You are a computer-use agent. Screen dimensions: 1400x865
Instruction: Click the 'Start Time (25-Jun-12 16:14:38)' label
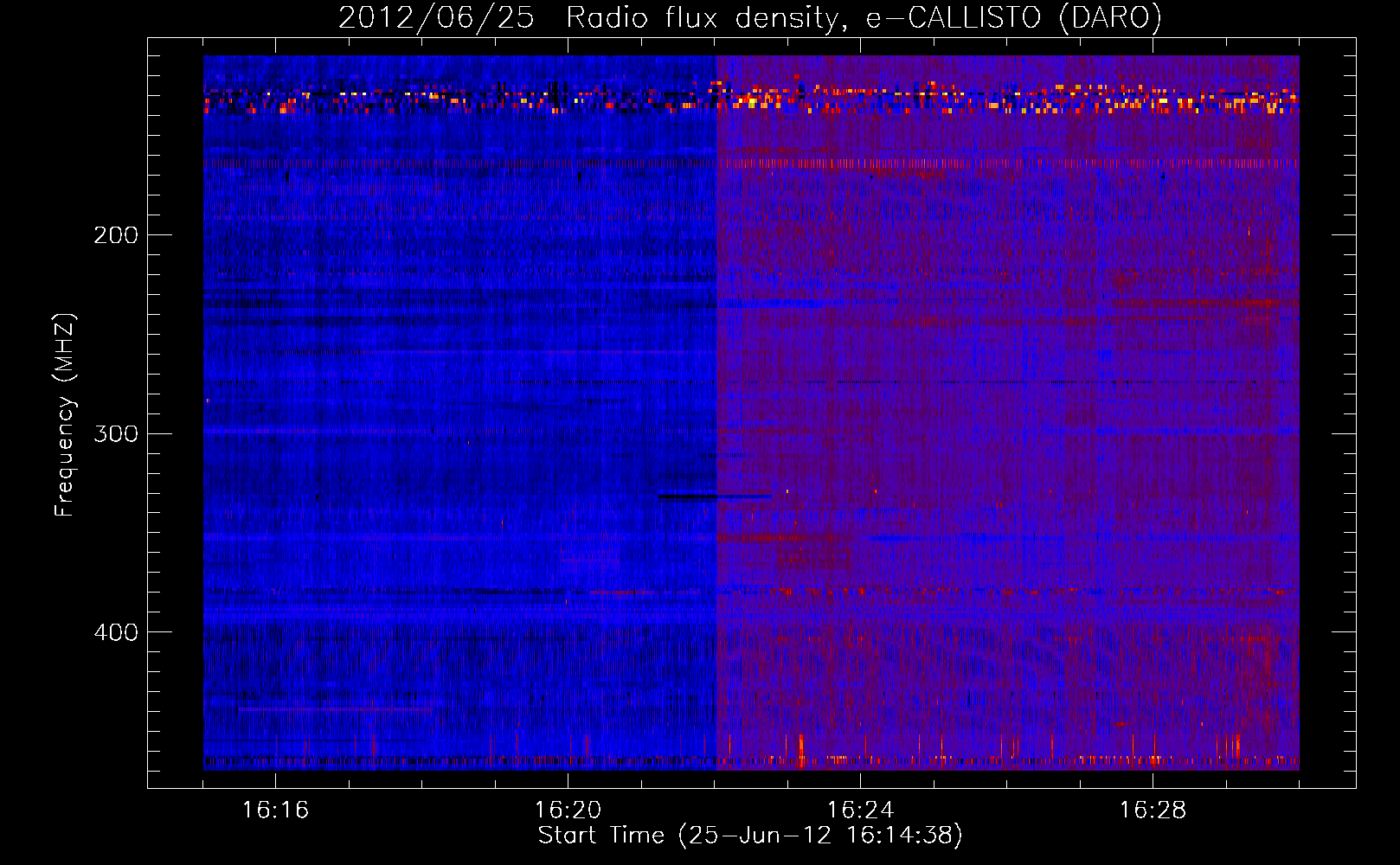click(750, 836)
